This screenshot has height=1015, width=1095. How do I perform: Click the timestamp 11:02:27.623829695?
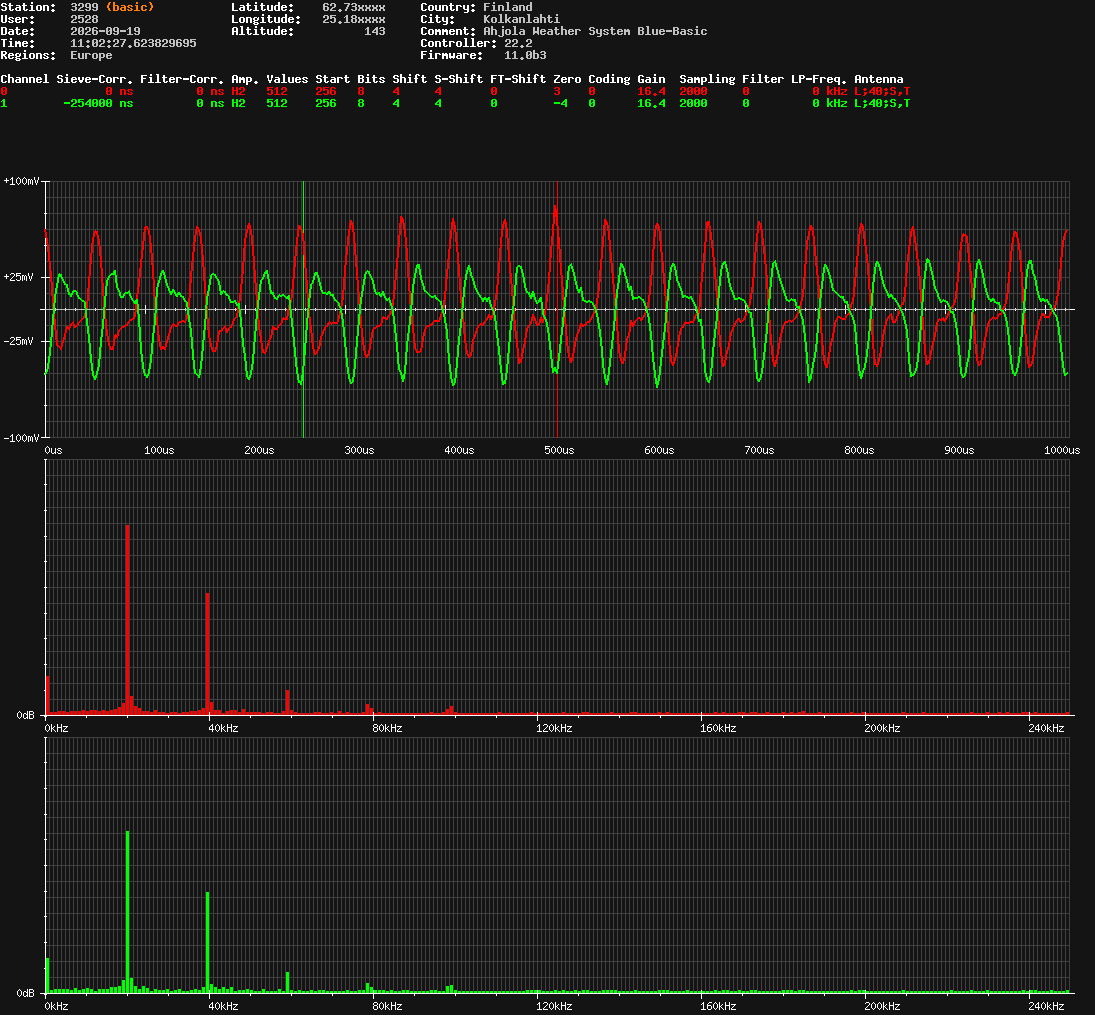click(x=133, y=43)
